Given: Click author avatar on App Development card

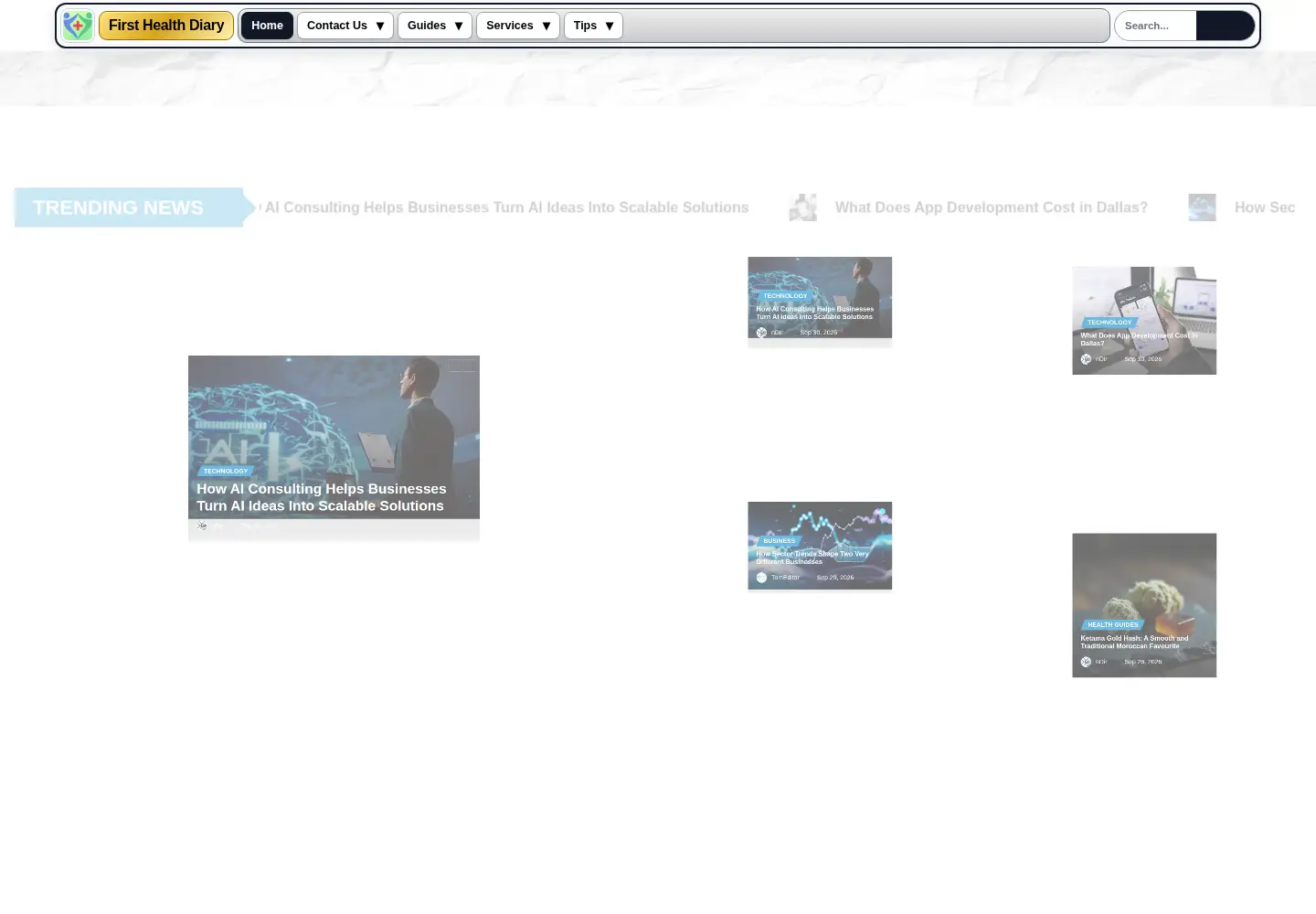Looking at the screenshot, I should point(1086,359).
